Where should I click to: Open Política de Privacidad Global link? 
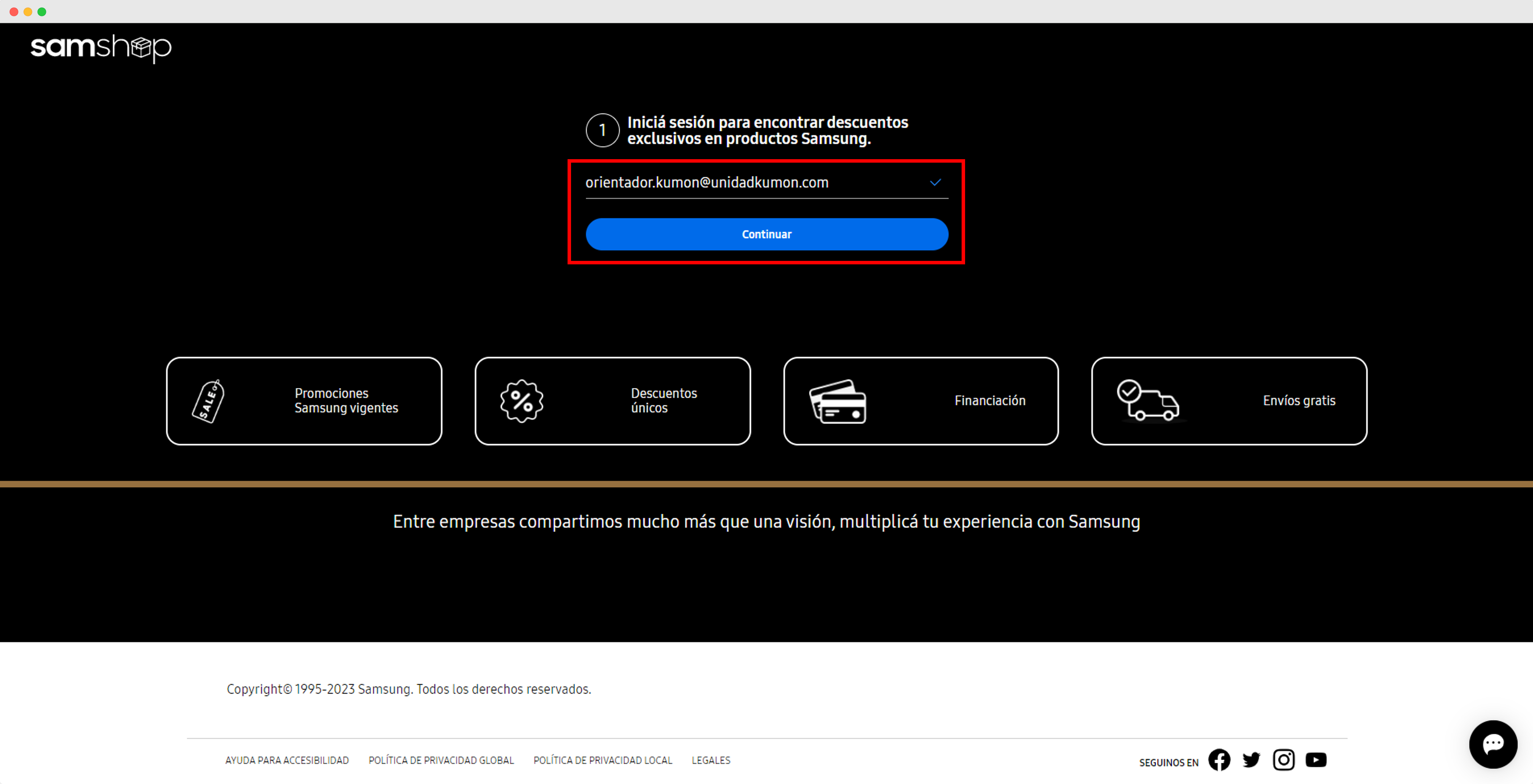tap(441, 760)
